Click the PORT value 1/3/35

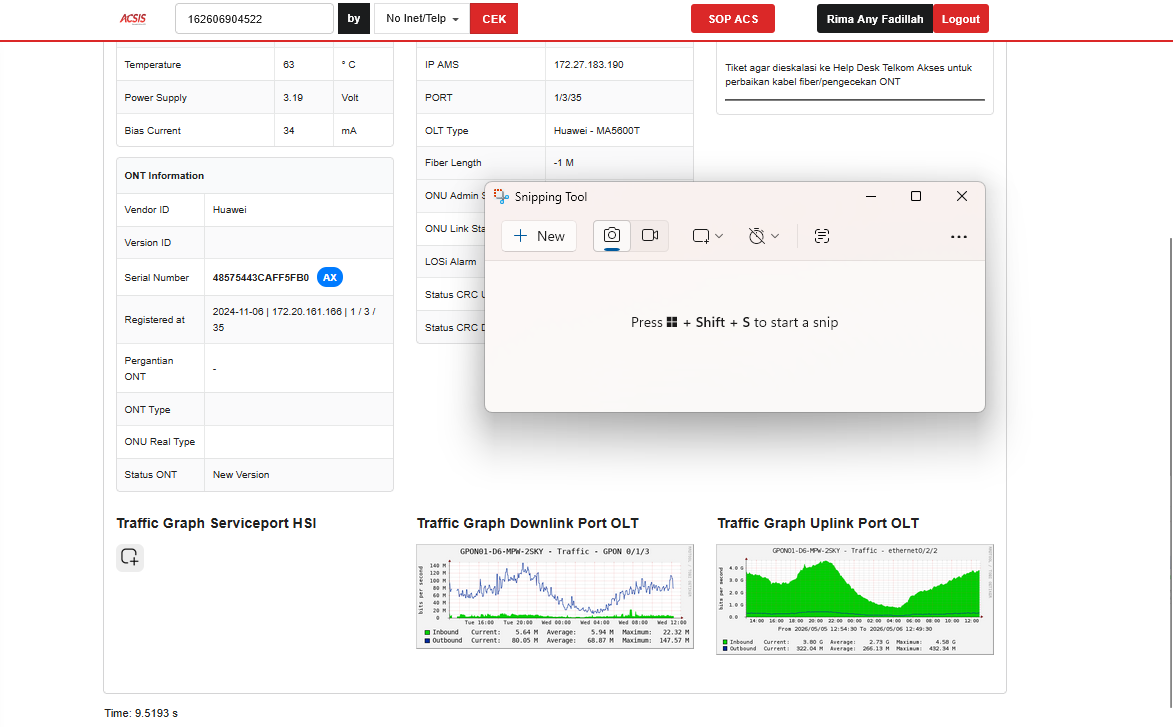pyautogui.click(x=567, y=97)
